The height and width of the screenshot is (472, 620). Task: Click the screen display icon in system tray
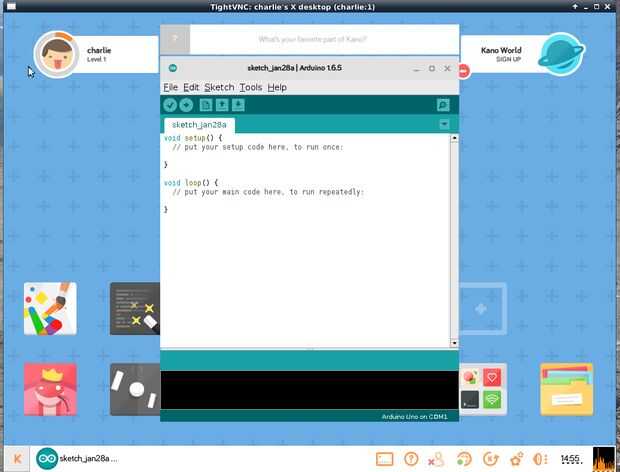click(384, 459)
